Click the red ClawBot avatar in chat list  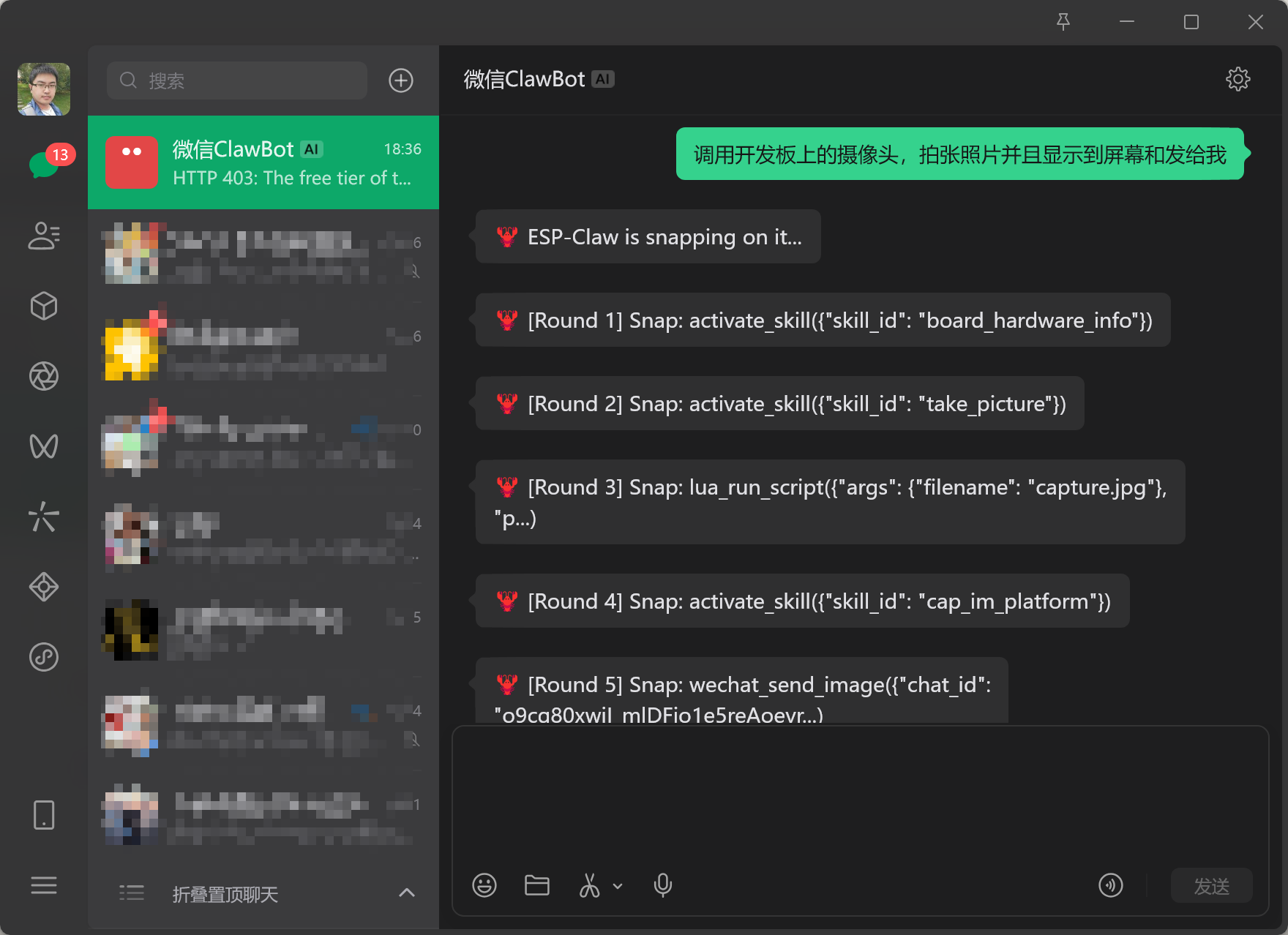(132, 162)
